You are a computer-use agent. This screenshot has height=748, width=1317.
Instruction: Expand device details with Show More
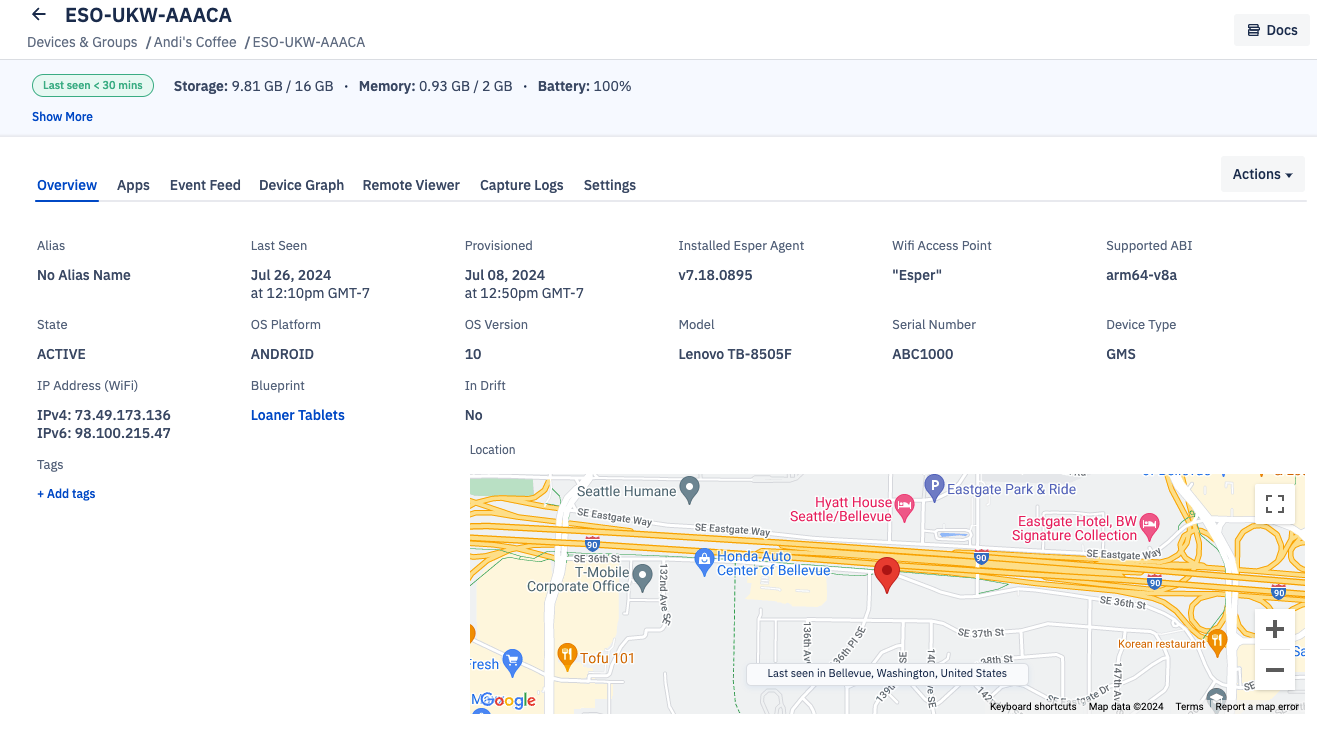tap(62, 117)
